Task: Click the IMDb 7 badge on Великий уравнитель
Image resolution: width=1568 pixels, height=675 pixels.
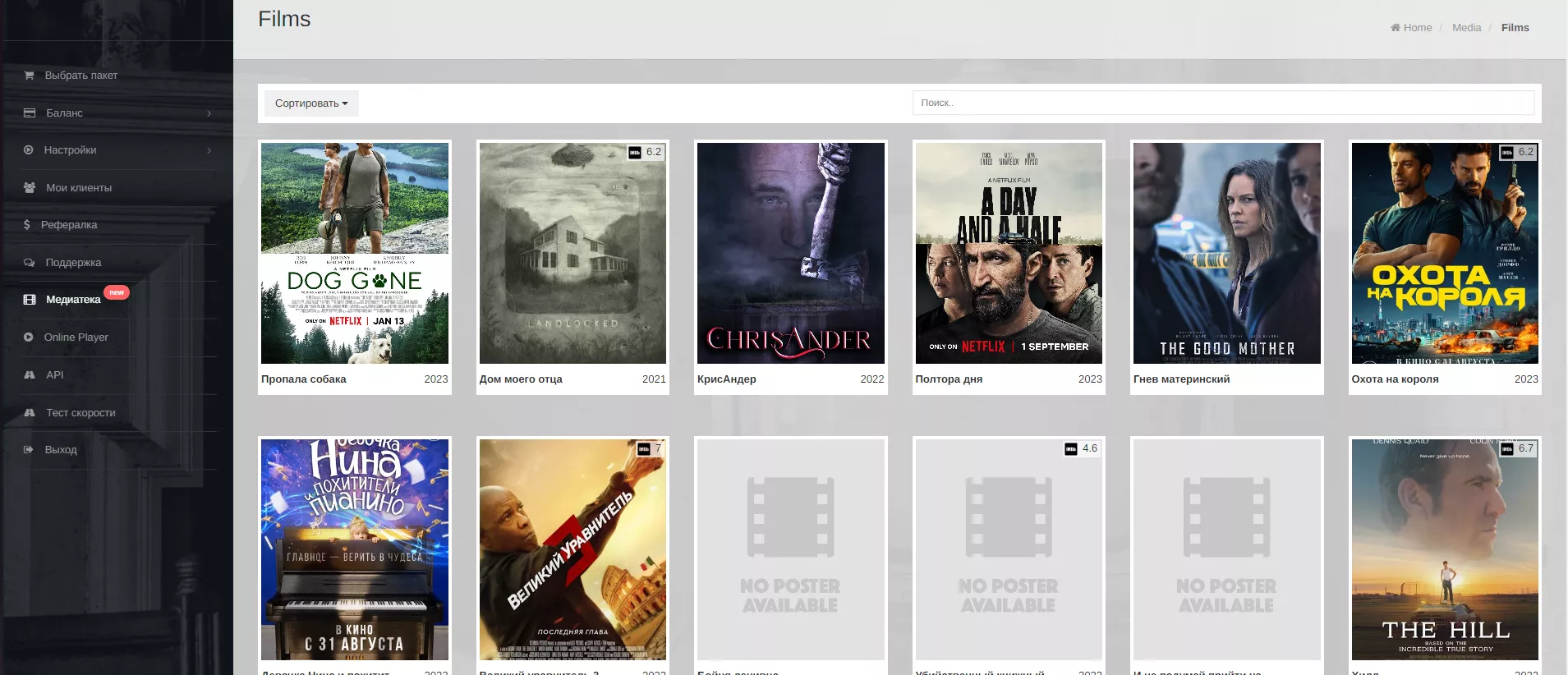Action: [x=651, y=448]
